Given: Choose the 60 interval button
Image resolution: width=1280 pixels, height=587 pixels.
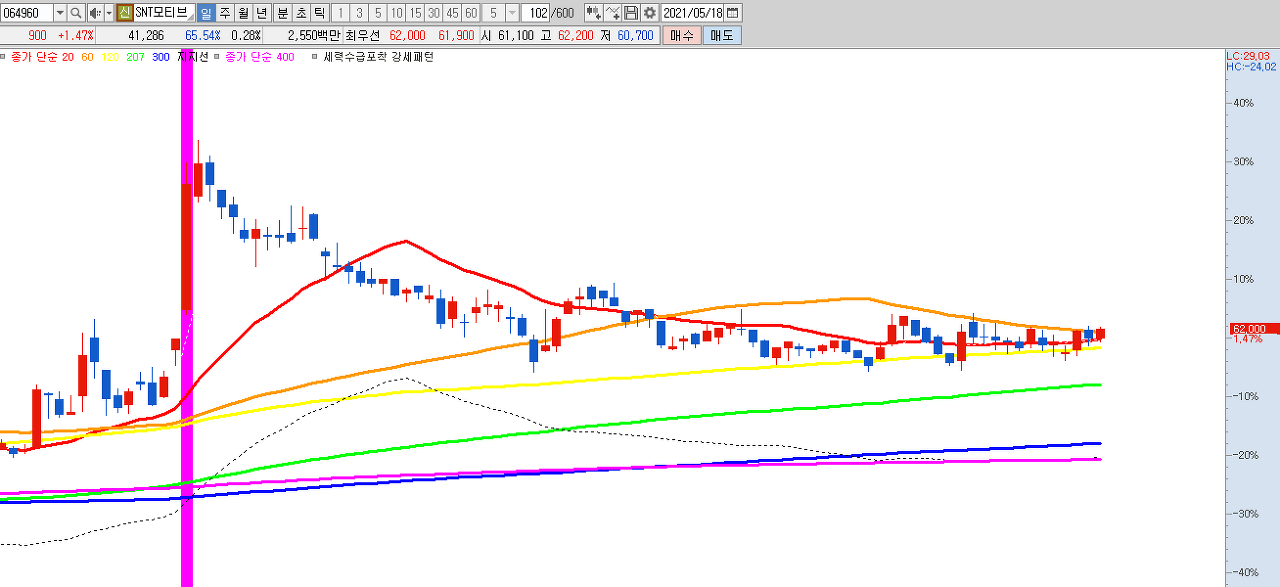Looking at the screenshot, I should [x=471, y=13].
